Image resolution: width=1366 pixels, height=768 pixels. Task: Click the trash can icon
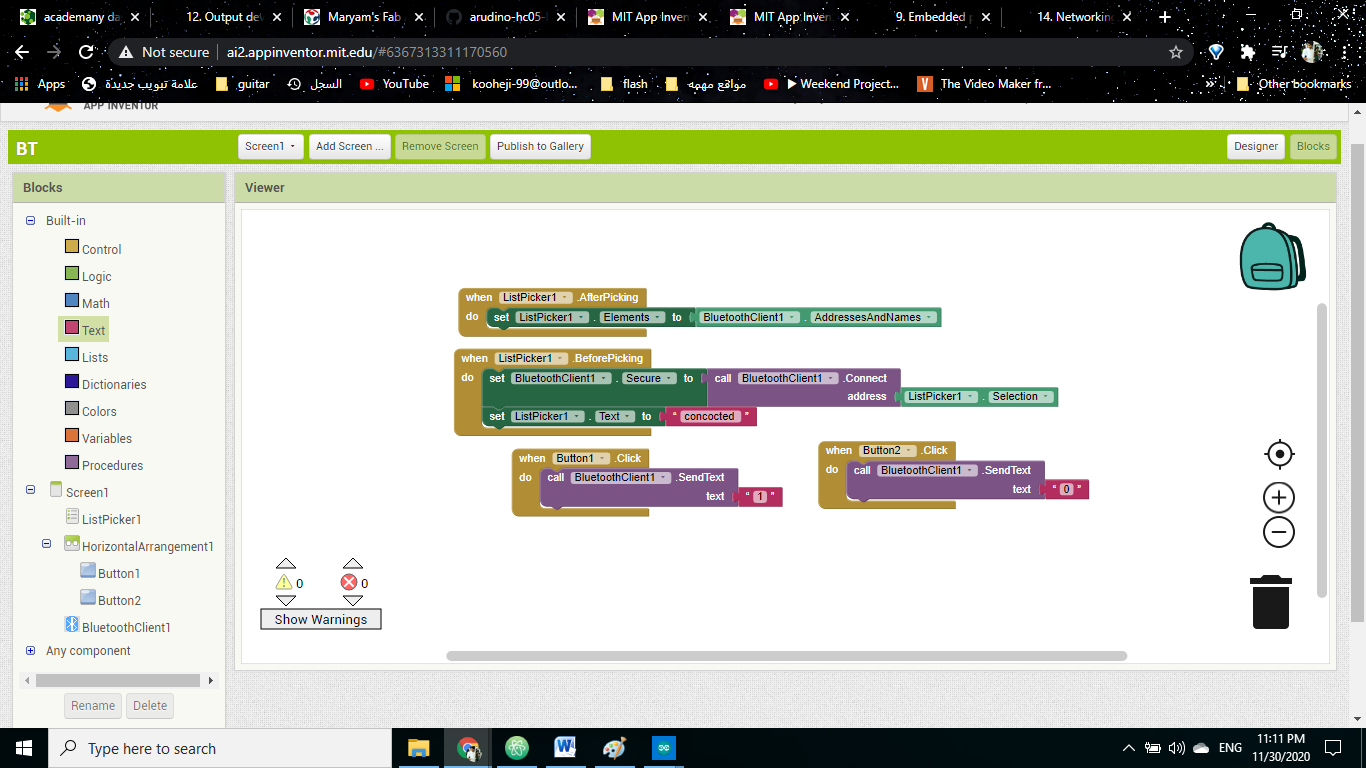[x=1271, y=602]
